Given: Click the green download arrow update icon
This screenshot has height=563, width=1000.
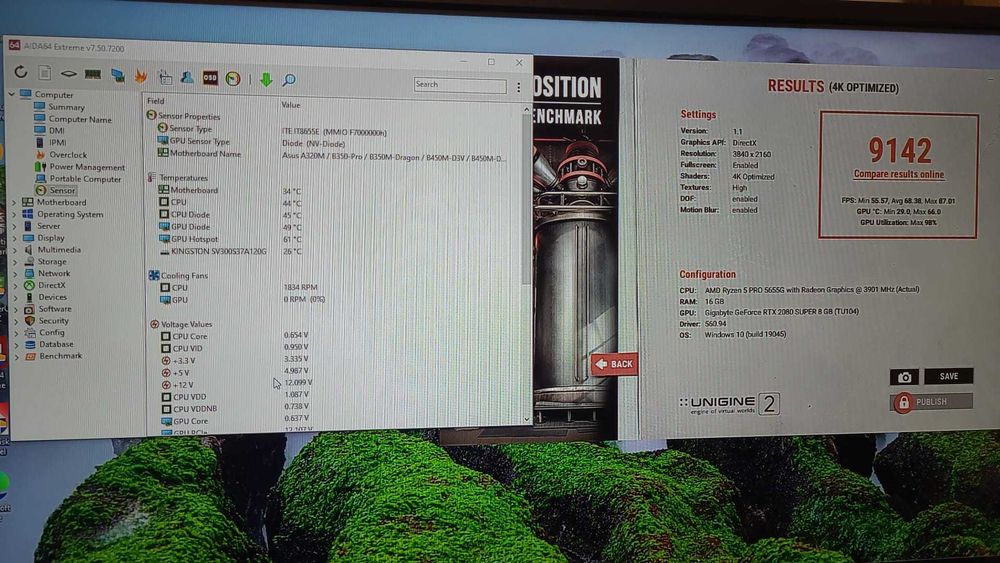Looking at the screenshot, I should click(266, 79).
